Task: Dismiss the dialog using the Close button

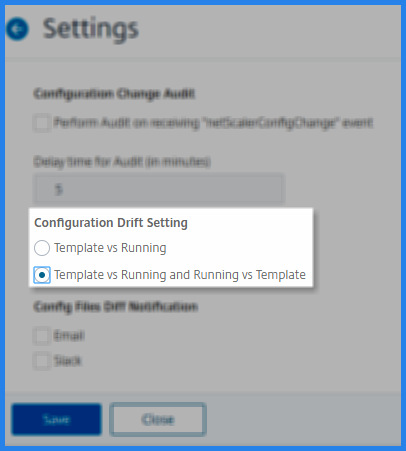Action: tap(158, 419)
